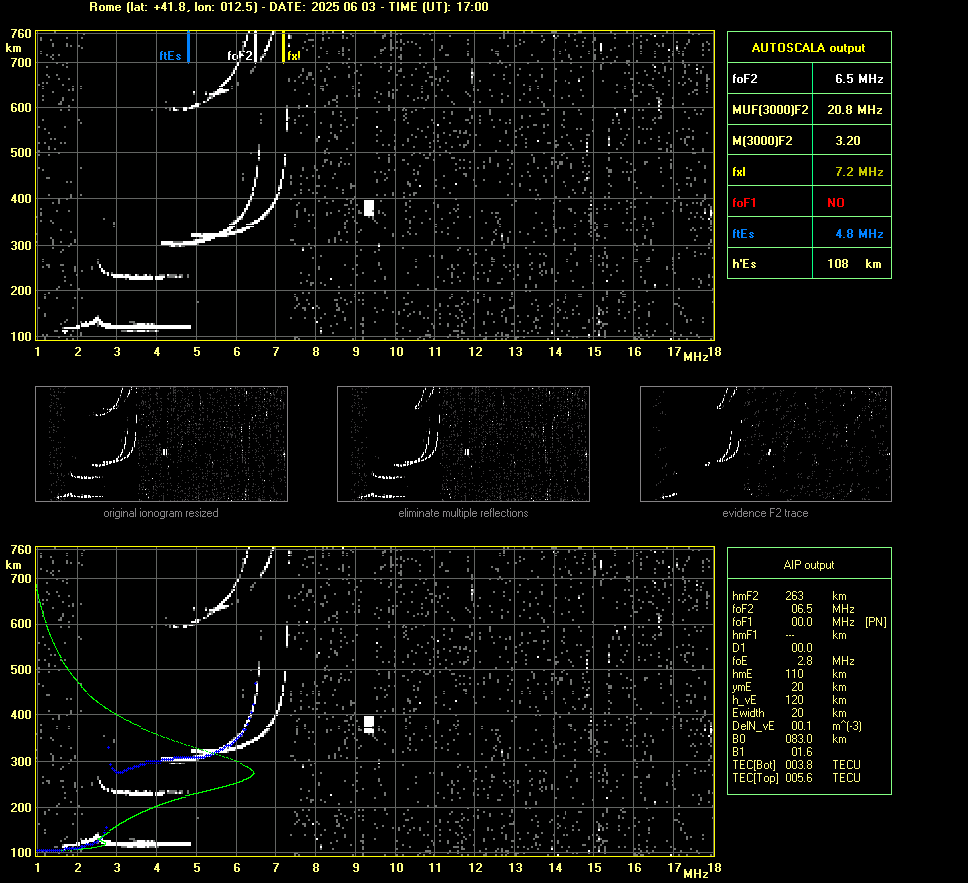Click the ionogram title header text
Screen dimensions: 968x883
click(x=289, y=7)
